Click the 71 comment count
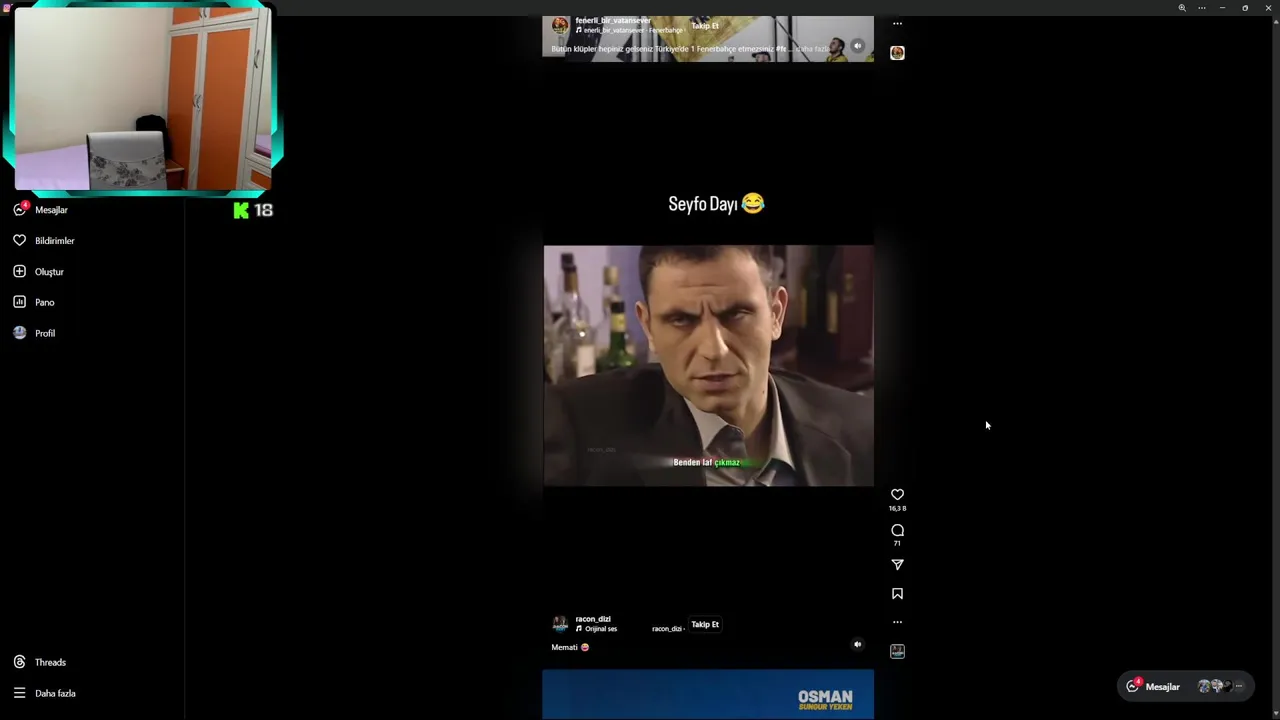Viewport: 1280px width, 720px height. tap(897, 543)
